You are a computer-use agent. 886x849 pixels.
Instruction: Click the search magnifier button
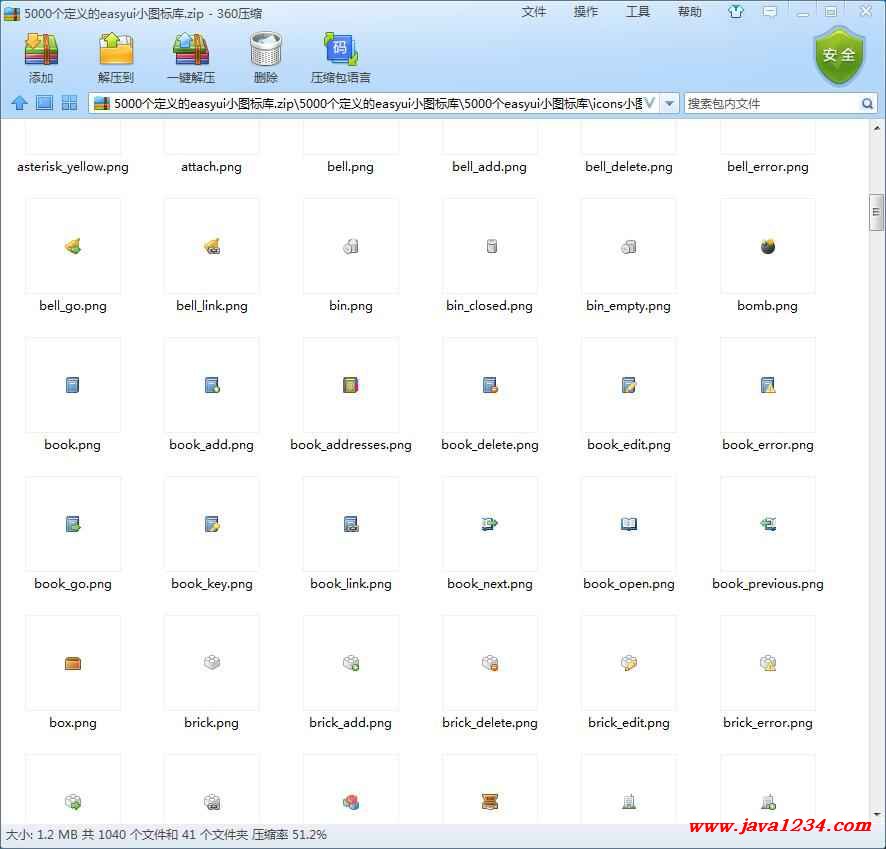(x=867, y=103)
